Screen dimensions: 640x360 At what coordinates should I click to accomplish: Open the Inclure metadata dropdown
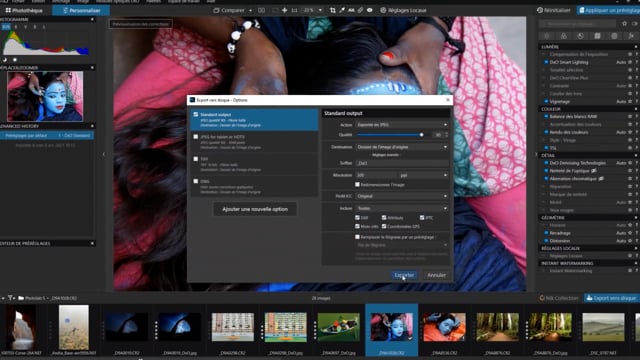[x=402, y=208]
